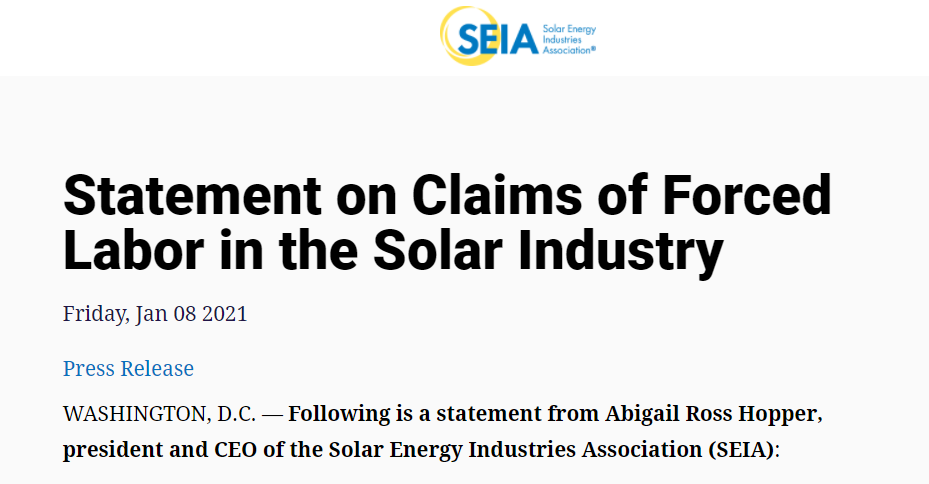Viewport: 929px width, 484px height.
Task: Click the small 'Solar Energy Industries Association' logo text
Action: (567, 39)
